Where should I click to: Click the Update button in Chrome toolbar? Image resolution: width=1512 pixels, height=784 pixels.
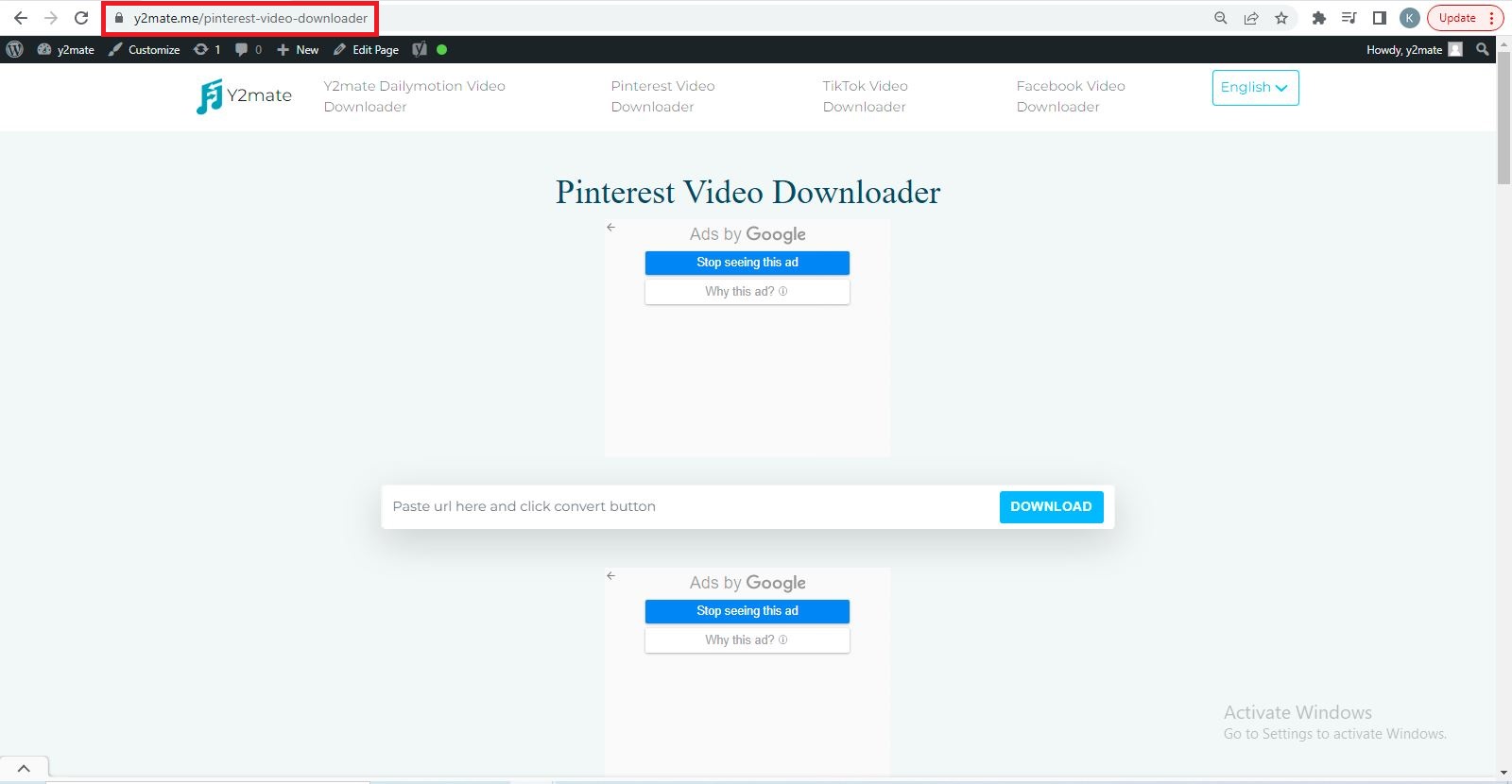[x=1465, y=18]
